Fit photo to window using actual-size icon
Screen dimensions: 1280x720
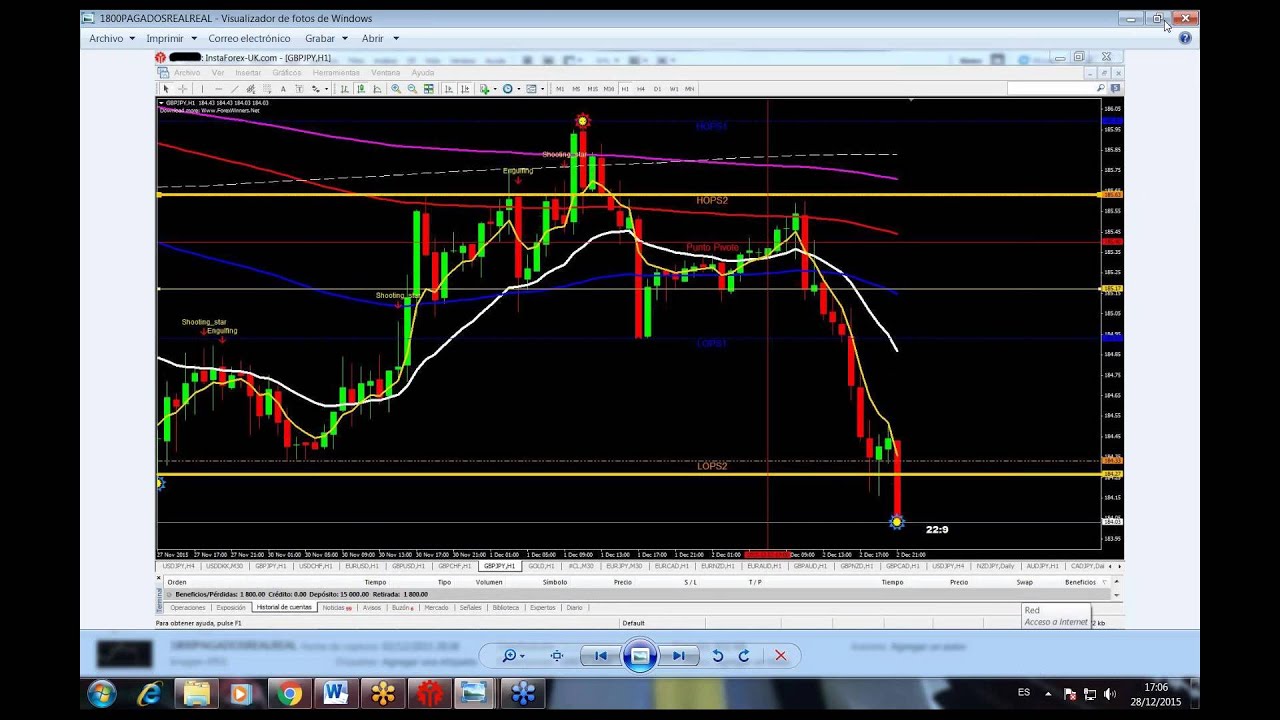pos(557,656)
